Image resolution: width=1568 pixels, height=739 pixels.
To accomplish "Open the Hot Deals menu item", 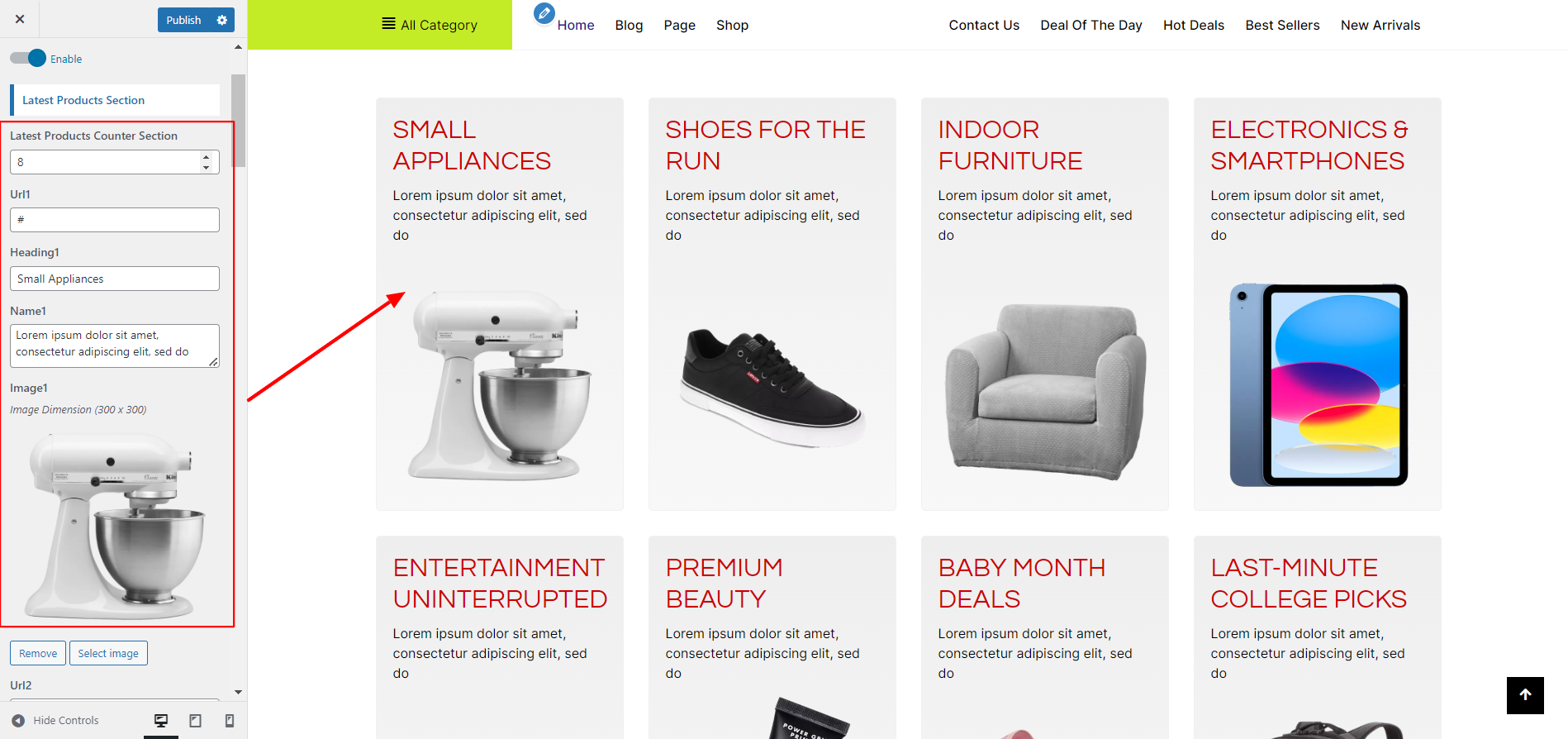I will point(1193,26).
